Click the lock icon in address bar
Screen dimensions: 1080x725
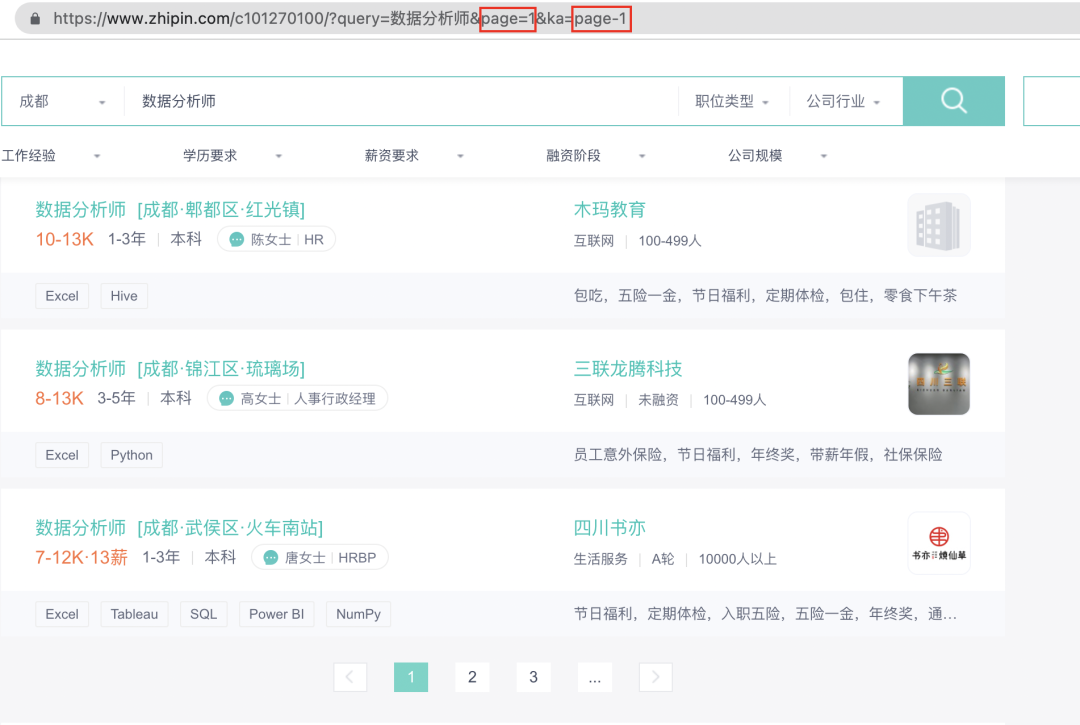tap(36, 18)
